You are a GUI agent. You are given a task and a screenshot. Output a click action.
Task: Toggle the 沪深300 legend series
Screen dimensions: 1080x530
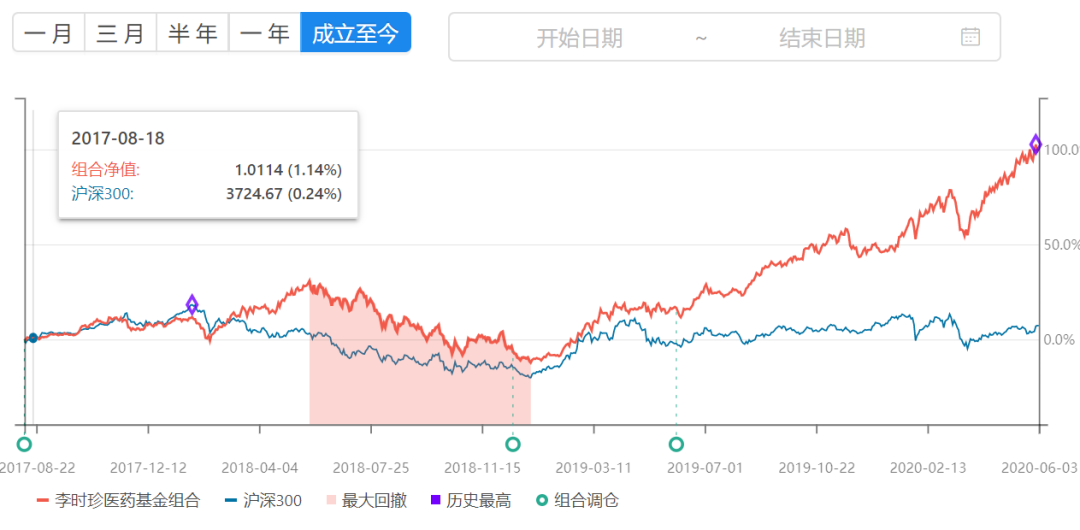(263, 500)
